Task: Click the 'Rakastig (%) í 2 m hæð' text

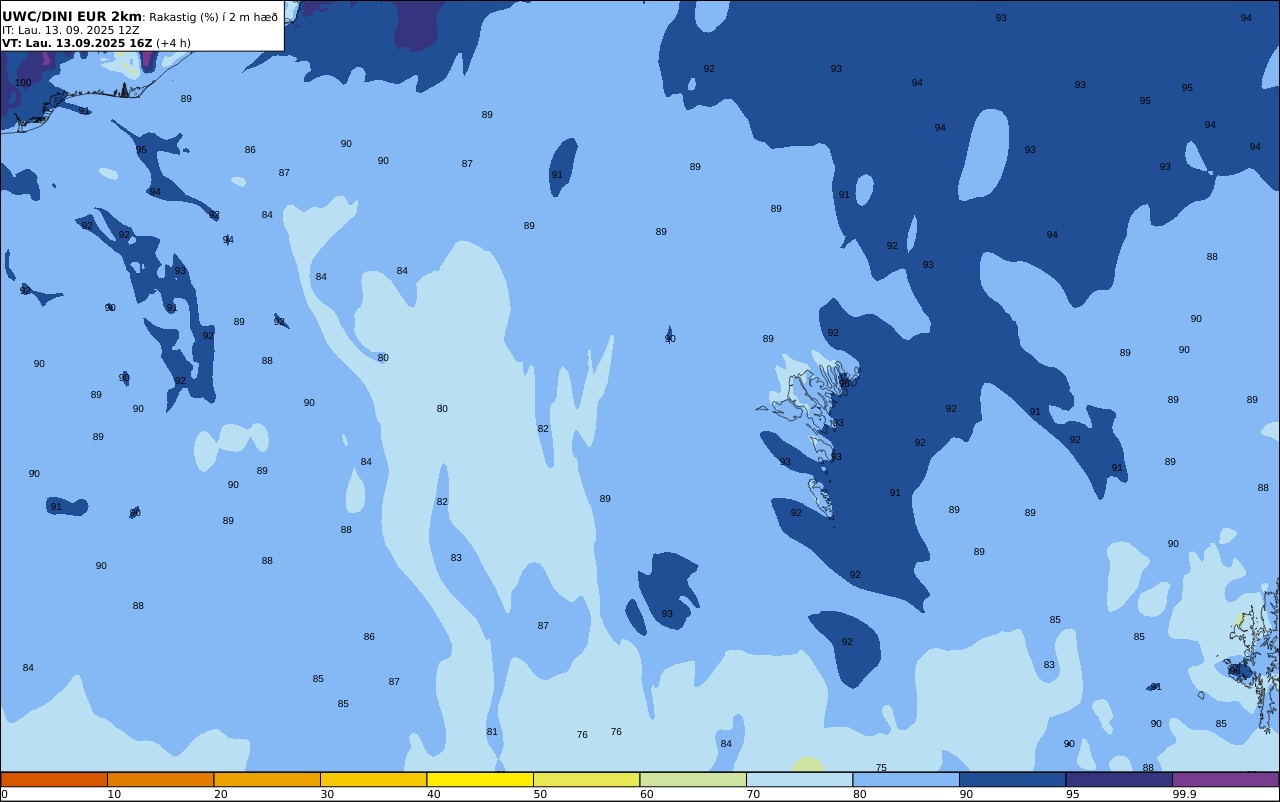Action: click(x=214, y=17)
